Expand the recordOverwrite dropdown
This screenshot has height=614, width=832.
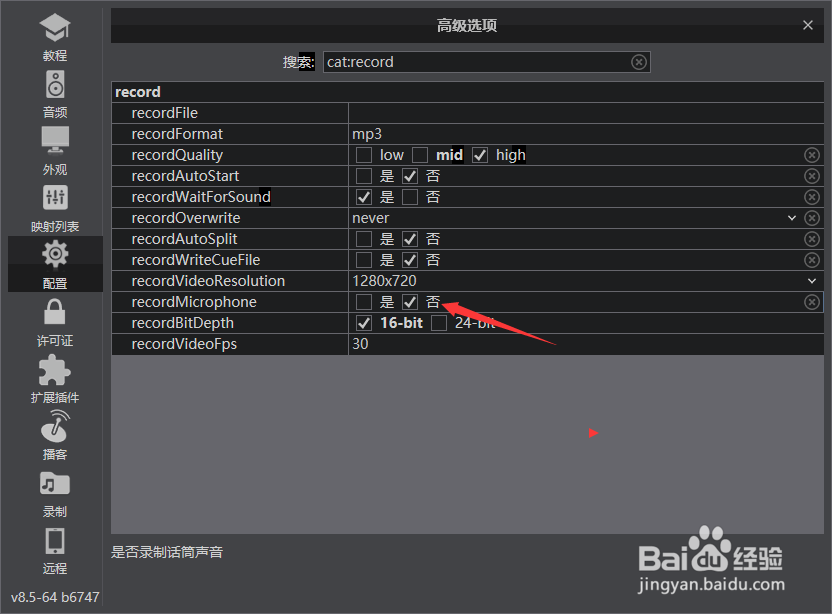click(x=792, y=218)
